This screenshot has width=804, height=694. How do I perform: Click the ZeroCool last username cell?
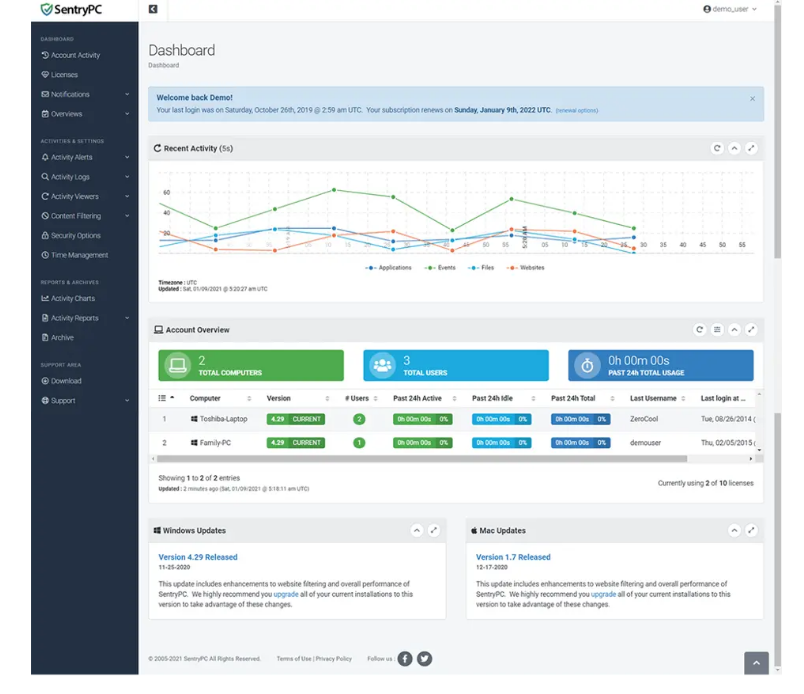[644, 419]
